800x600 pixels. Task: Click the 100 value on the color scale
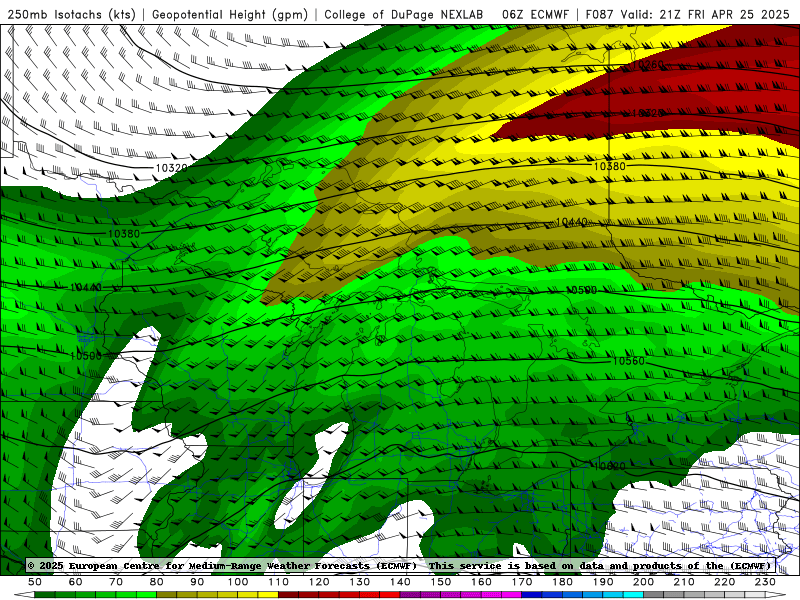coord(238,582)
